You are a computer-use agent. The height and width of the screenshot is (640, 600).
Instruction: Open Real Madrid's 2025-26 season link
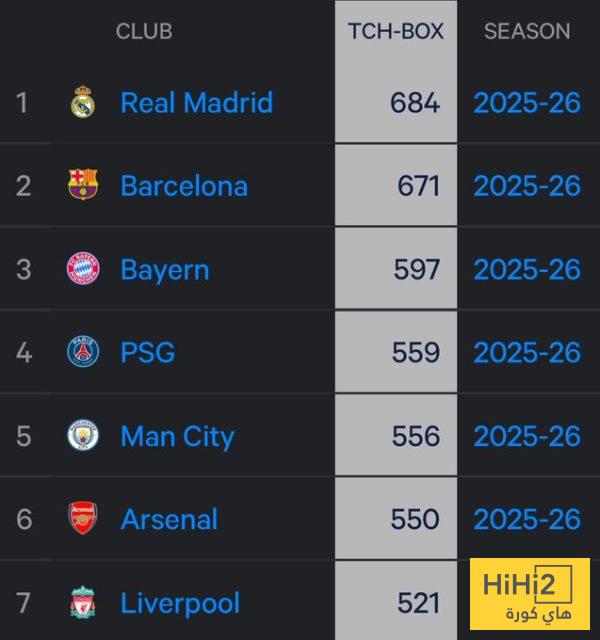(527, 102)
